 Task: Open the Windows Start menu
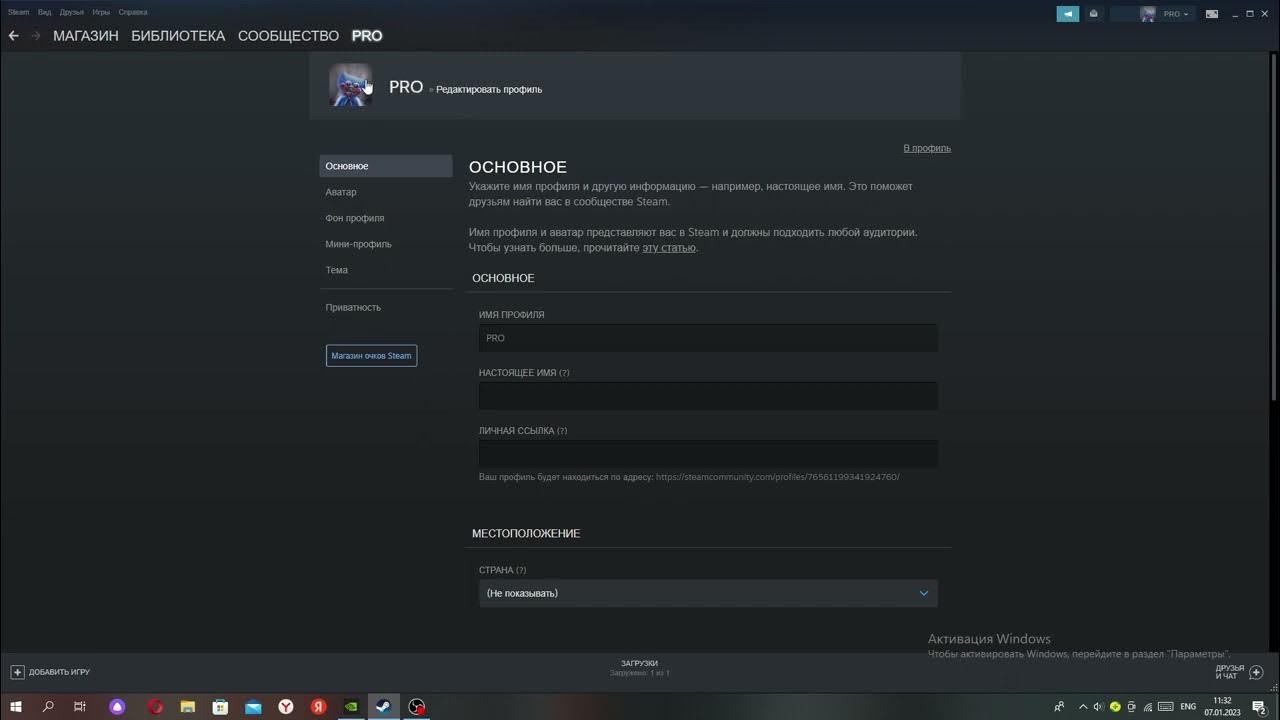point(16,707)
